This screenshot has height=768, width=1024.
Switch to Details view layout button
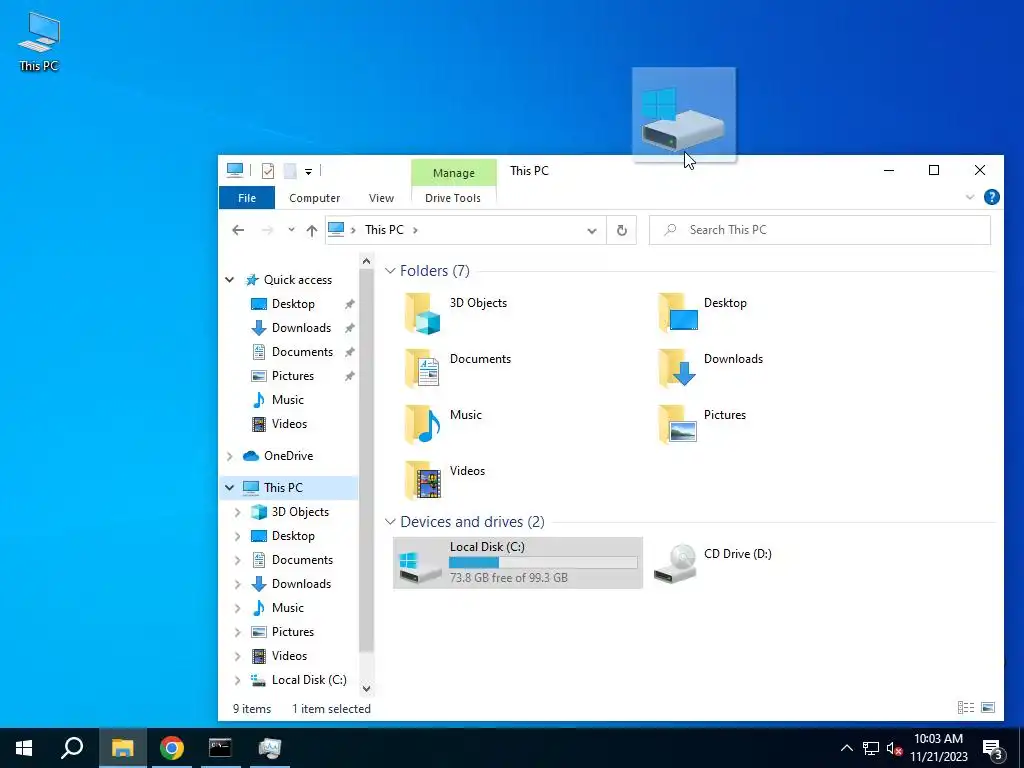coord(966,708)
